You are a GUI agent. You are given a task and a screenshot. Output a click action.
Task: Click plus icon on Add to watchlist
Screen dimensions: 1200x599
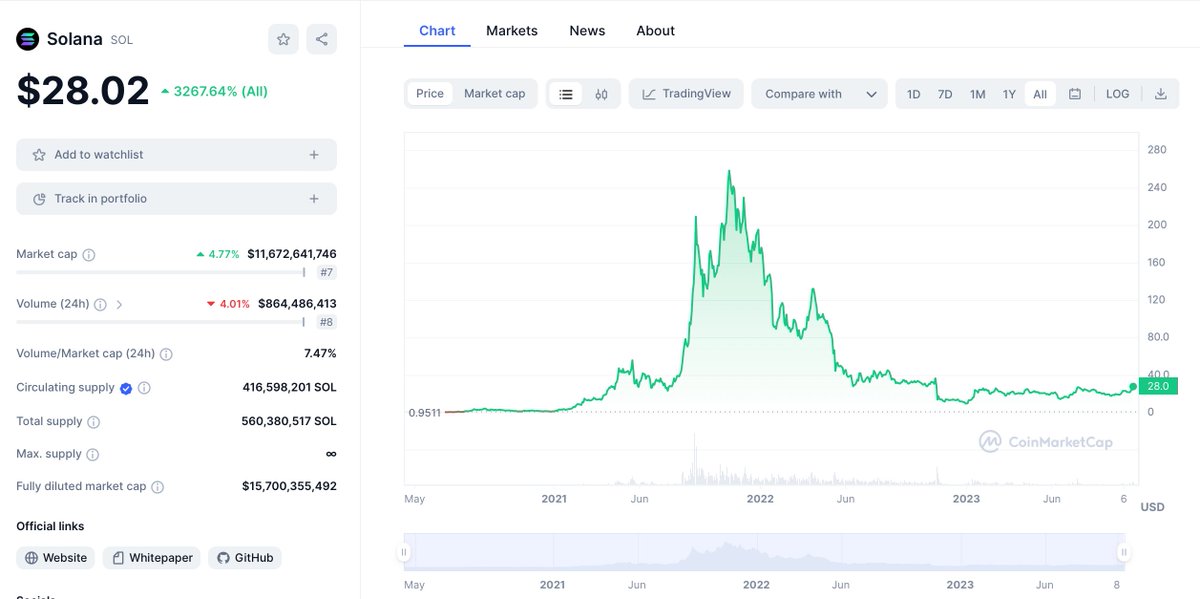[x=314, y=155]
